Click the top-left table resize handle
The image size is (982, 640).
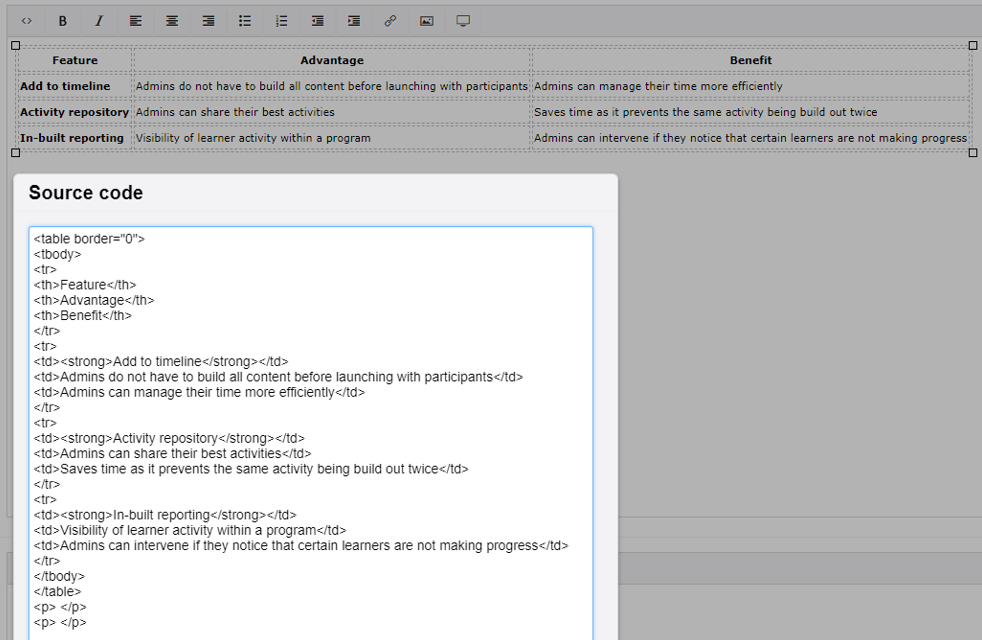14,44
